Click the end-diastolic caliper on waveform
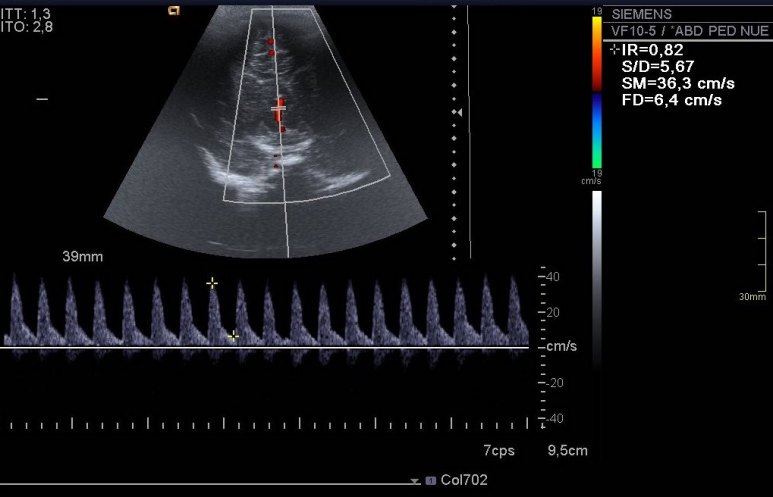The width and height of the screenshot is (773, 497). pos(233,336)
